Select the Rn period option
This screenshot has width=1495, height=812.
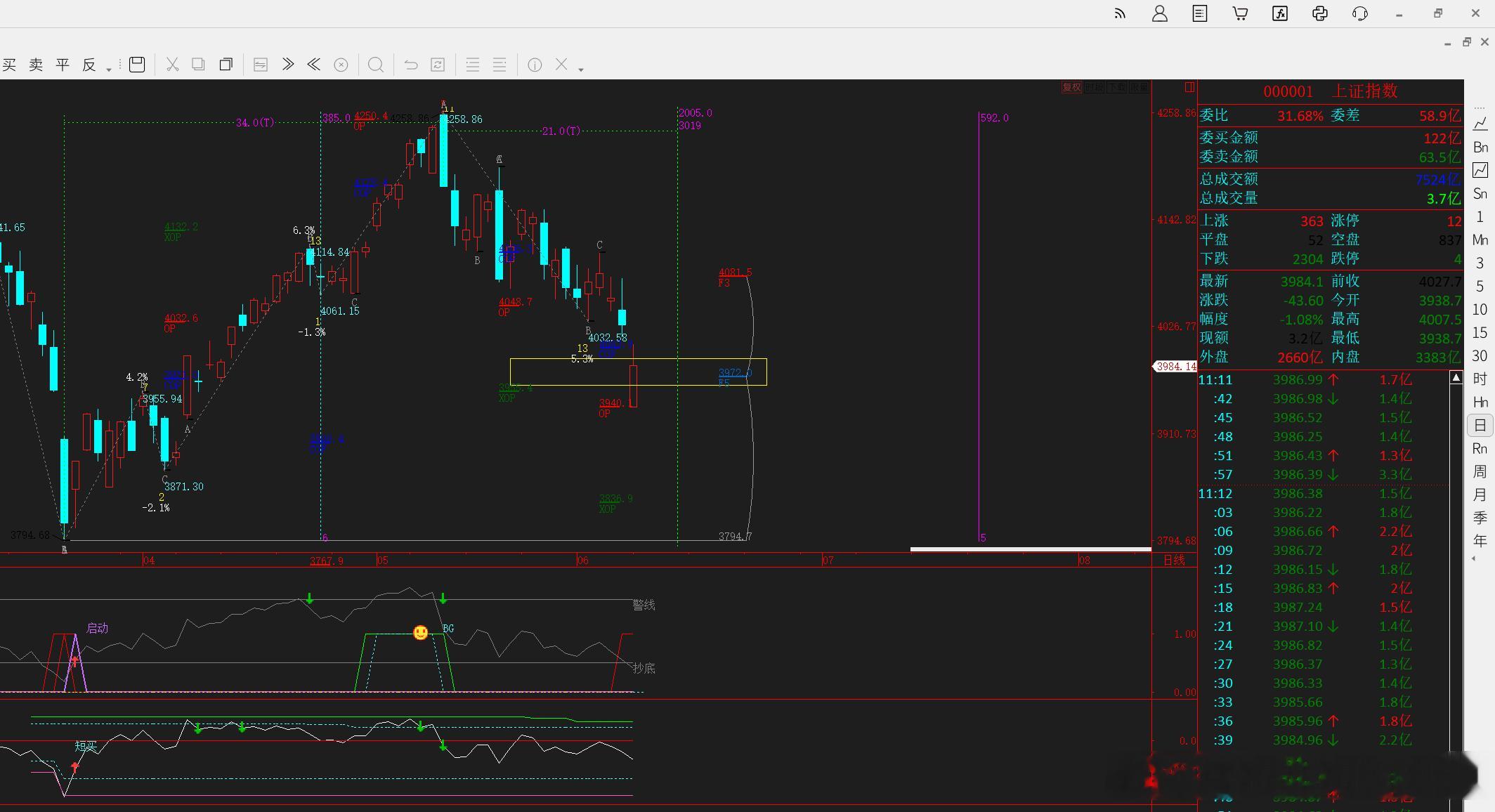[1480, 448]
